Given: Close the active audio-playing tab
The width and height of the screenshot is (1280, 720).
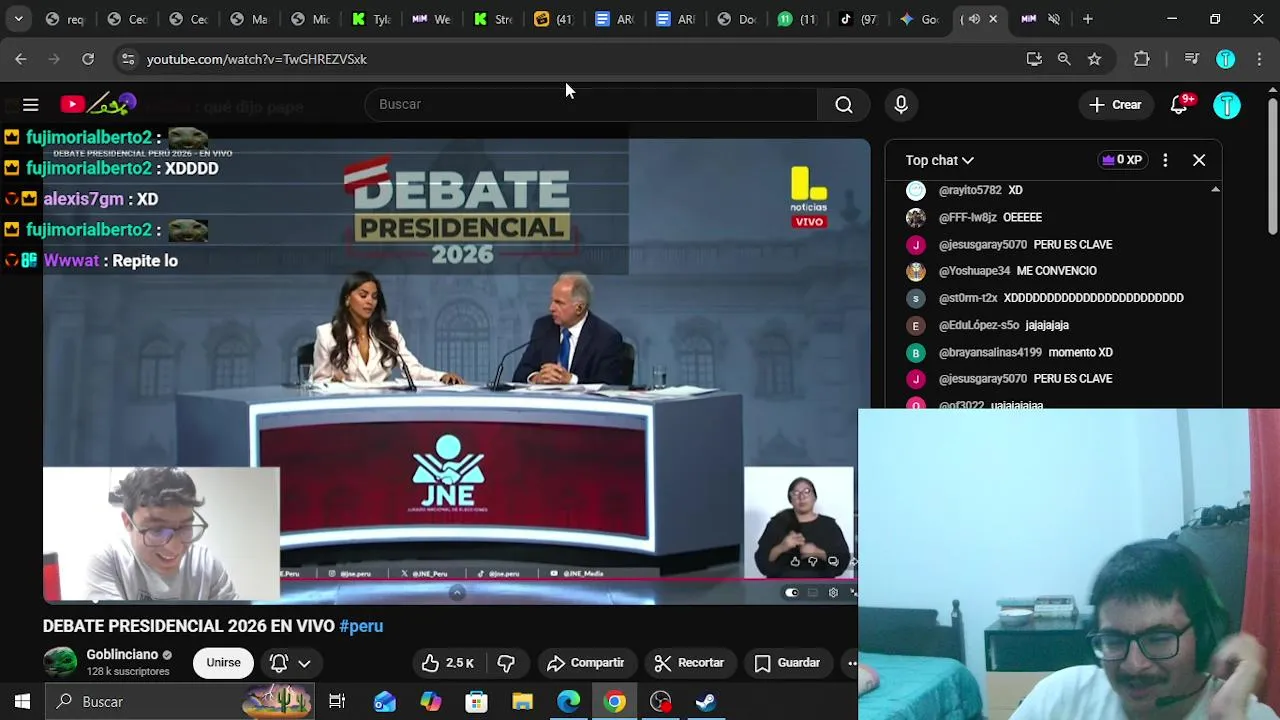Looking at the screenshot, I should [x=993, y=19].
